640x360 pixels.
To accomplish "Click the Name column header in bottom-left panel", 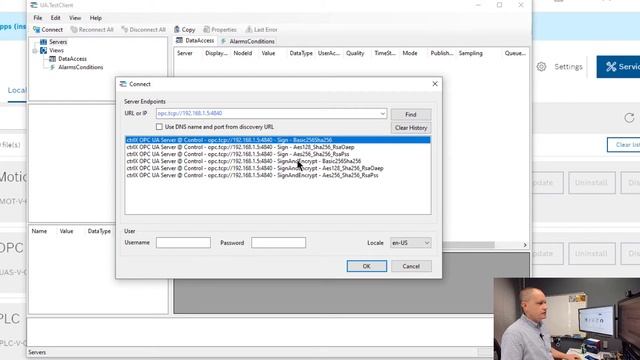I will pos(39,231).
